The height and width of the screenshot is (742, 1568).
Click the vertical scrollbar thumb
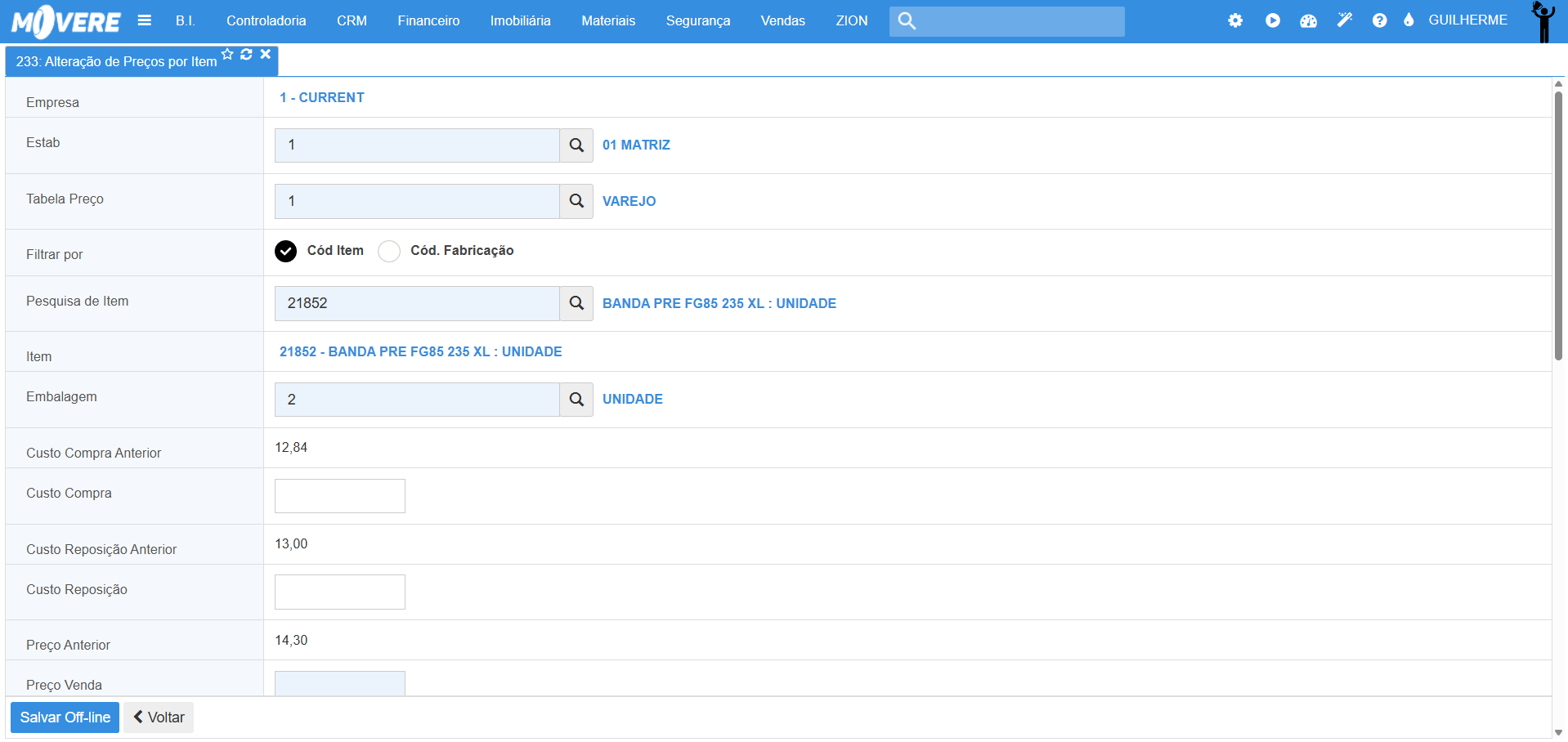pos(1558,226)
